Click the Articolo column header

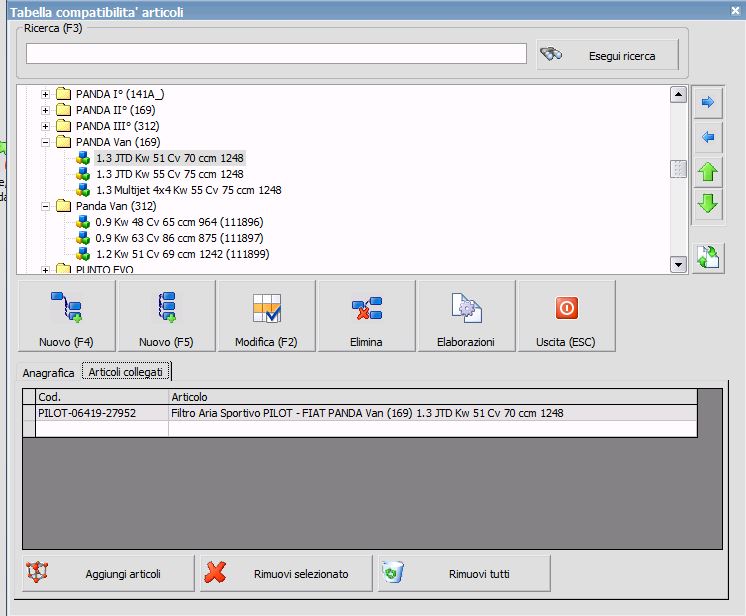(x=432, y=397)
